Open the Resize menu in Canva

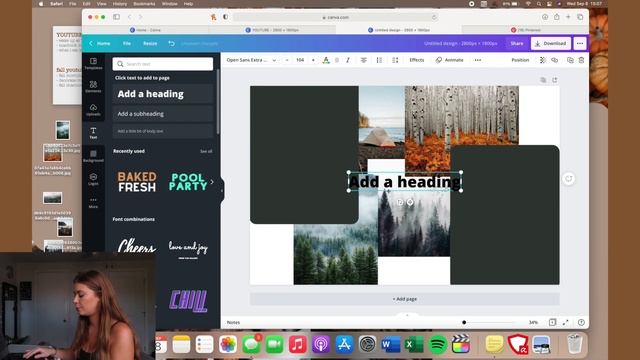click(x=150, y=43)
